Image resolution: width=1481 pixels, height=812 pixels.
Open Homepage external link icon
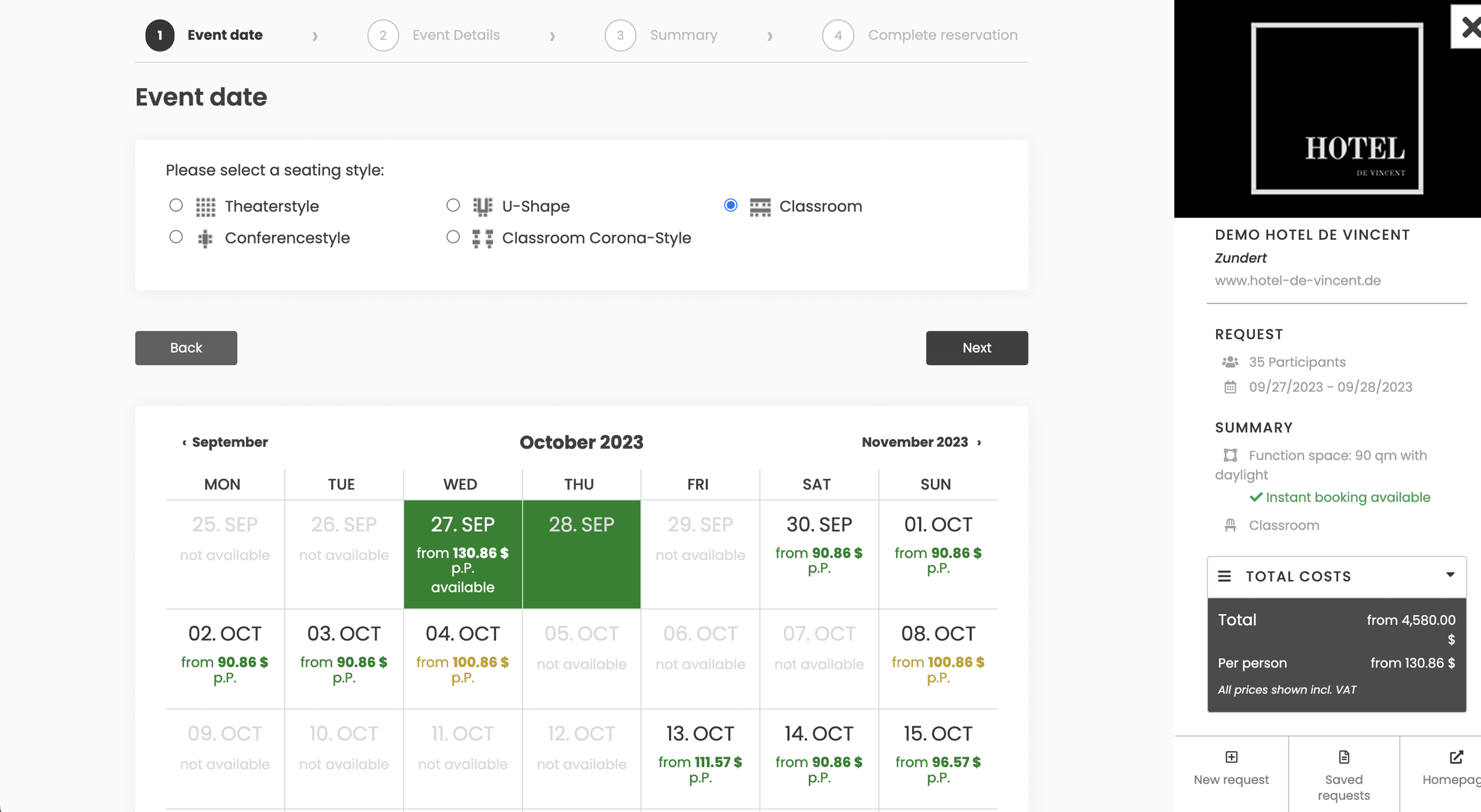click(x=1456, y=756)
